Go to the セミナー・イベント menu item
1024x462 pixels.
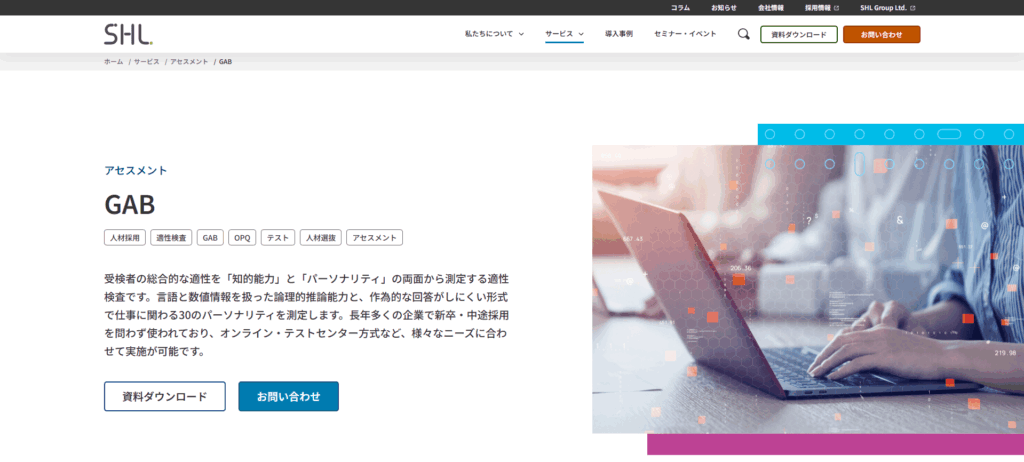685,34
